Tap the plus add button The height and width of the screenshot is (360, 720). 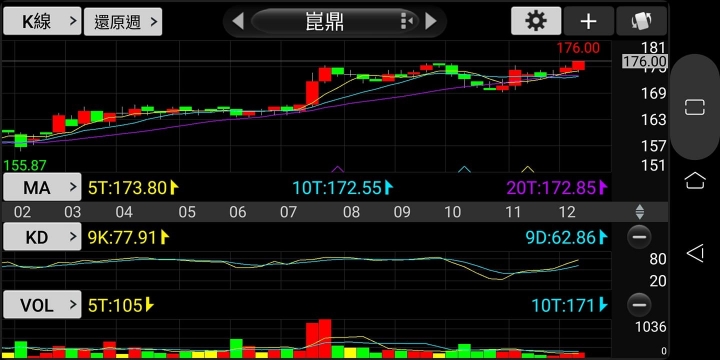pos(589,21)
